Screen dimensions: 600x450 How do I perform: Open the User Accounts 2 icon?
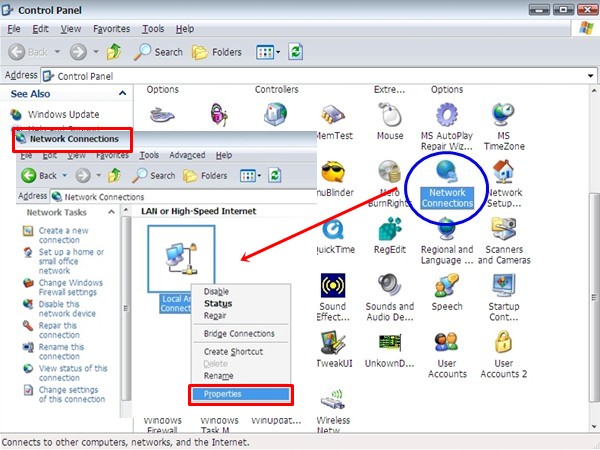(x=504, y=354)
